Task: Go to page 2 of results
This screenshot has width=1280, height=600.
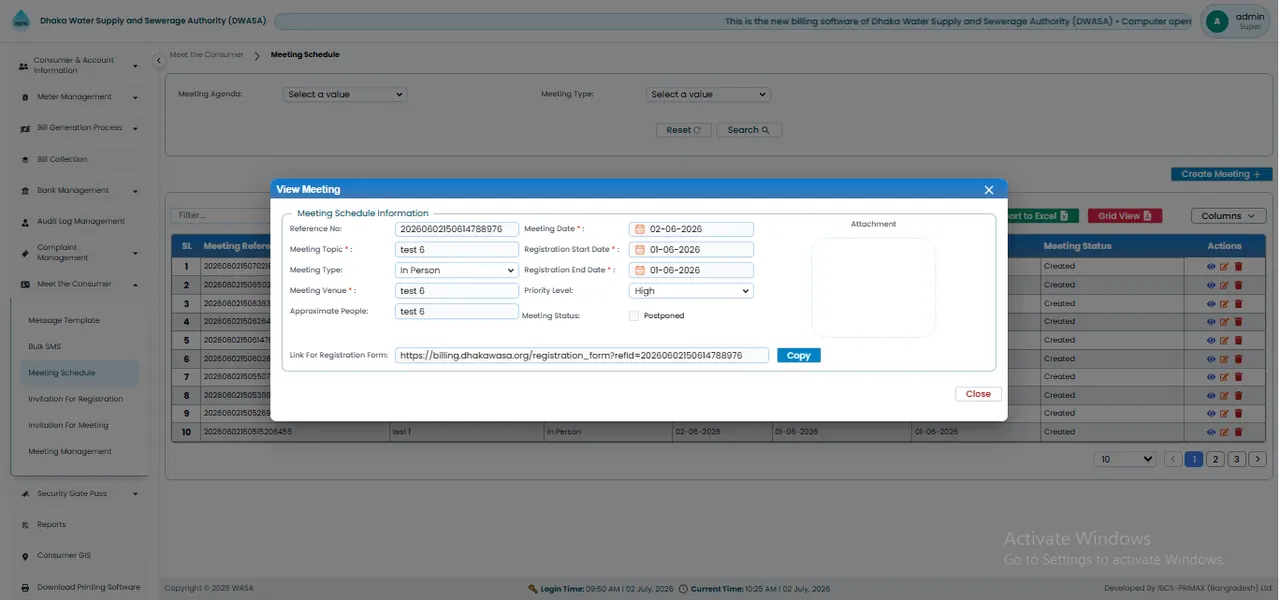Action: click(x=1215, y=459)
